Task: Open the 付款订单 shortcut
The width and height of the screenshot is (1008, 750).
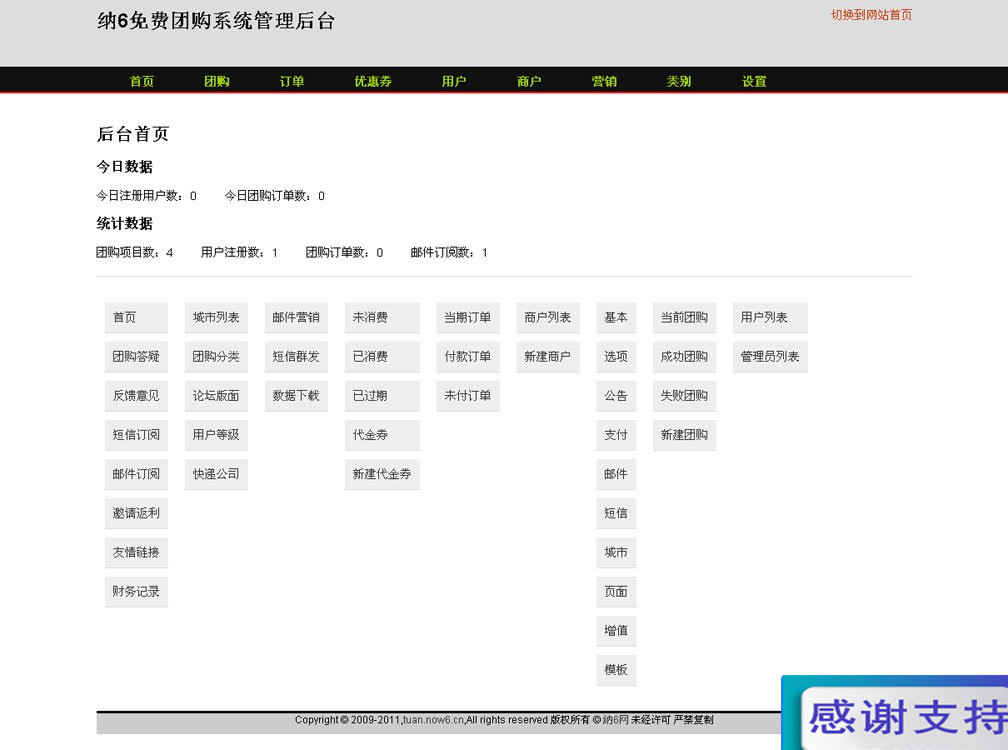Action: pyautogui.click(x=468, y=357)
